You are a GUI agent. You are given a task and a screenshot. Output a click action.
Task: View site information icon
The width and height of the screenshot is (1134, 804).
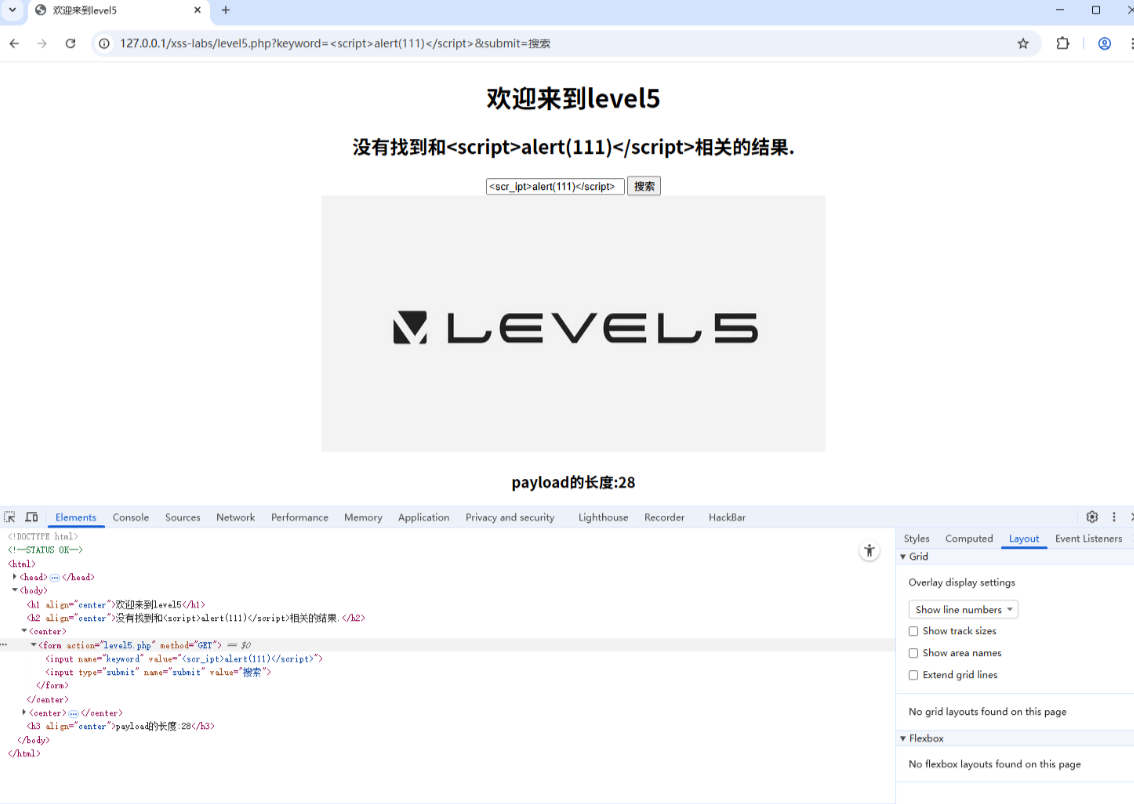pos(104,43)
